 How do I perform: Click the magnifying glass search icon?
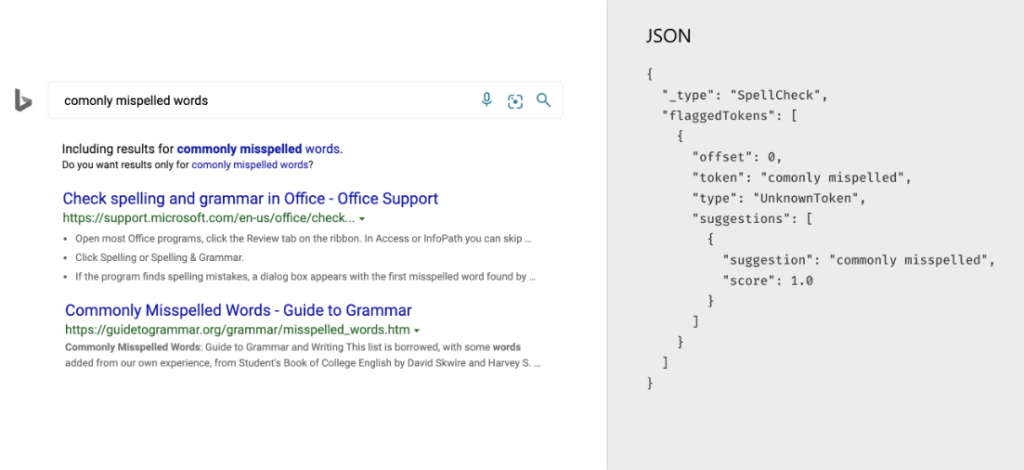(x=543, y=100)
